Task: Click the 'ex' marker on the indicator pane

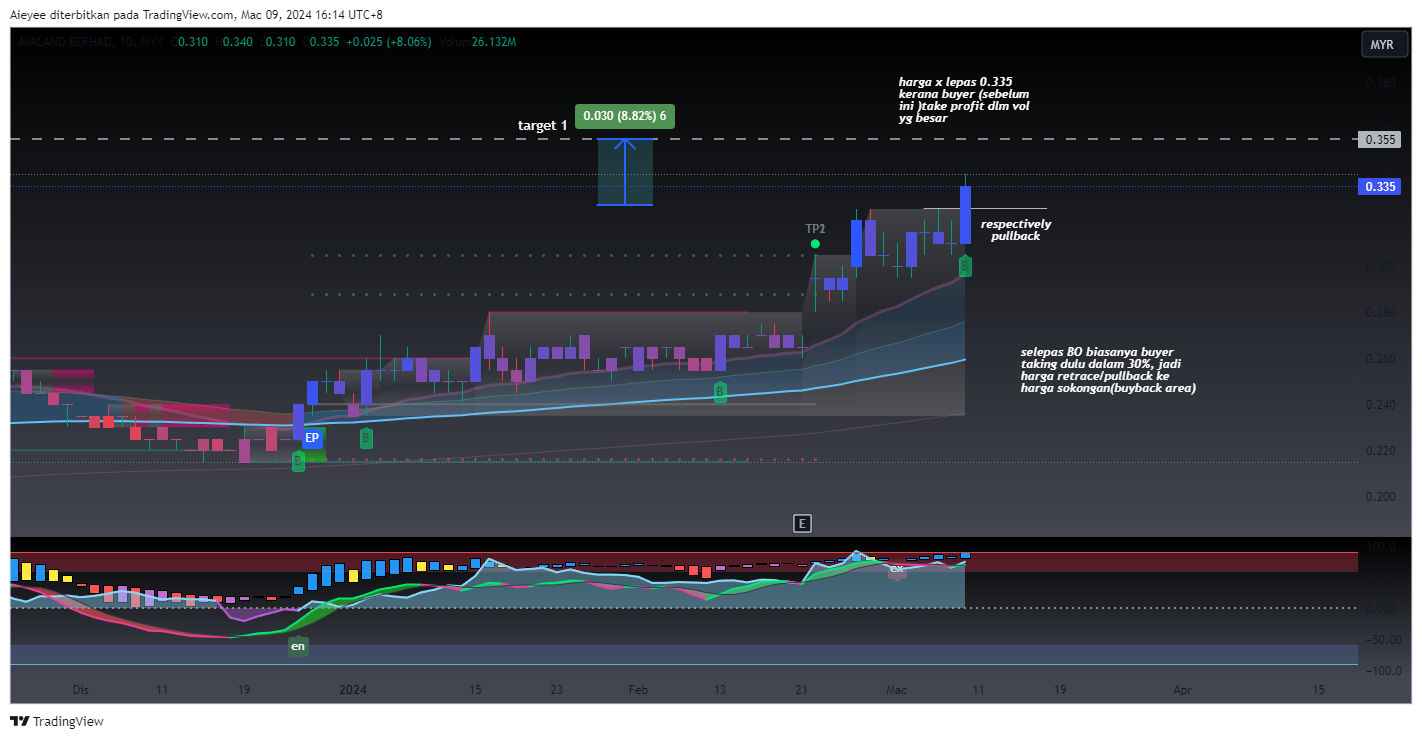Action: click(897, 569)
